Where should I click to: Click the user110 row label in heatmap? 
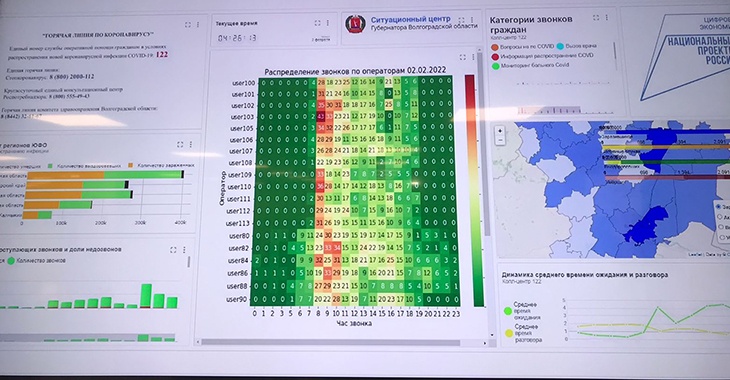(240, 187)
